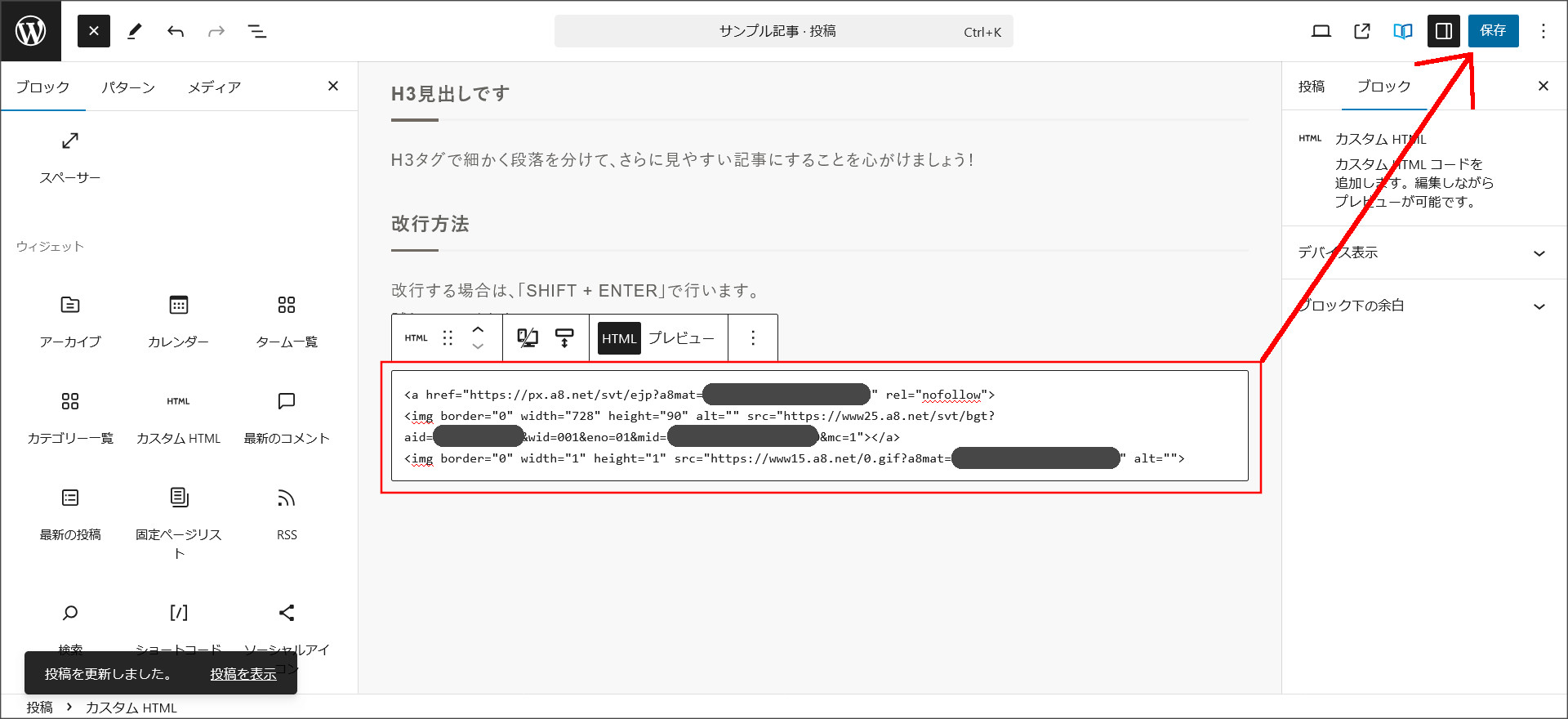View the post in a new tab
Viewport: 1568px width, 719px height.
(1361, 31)
